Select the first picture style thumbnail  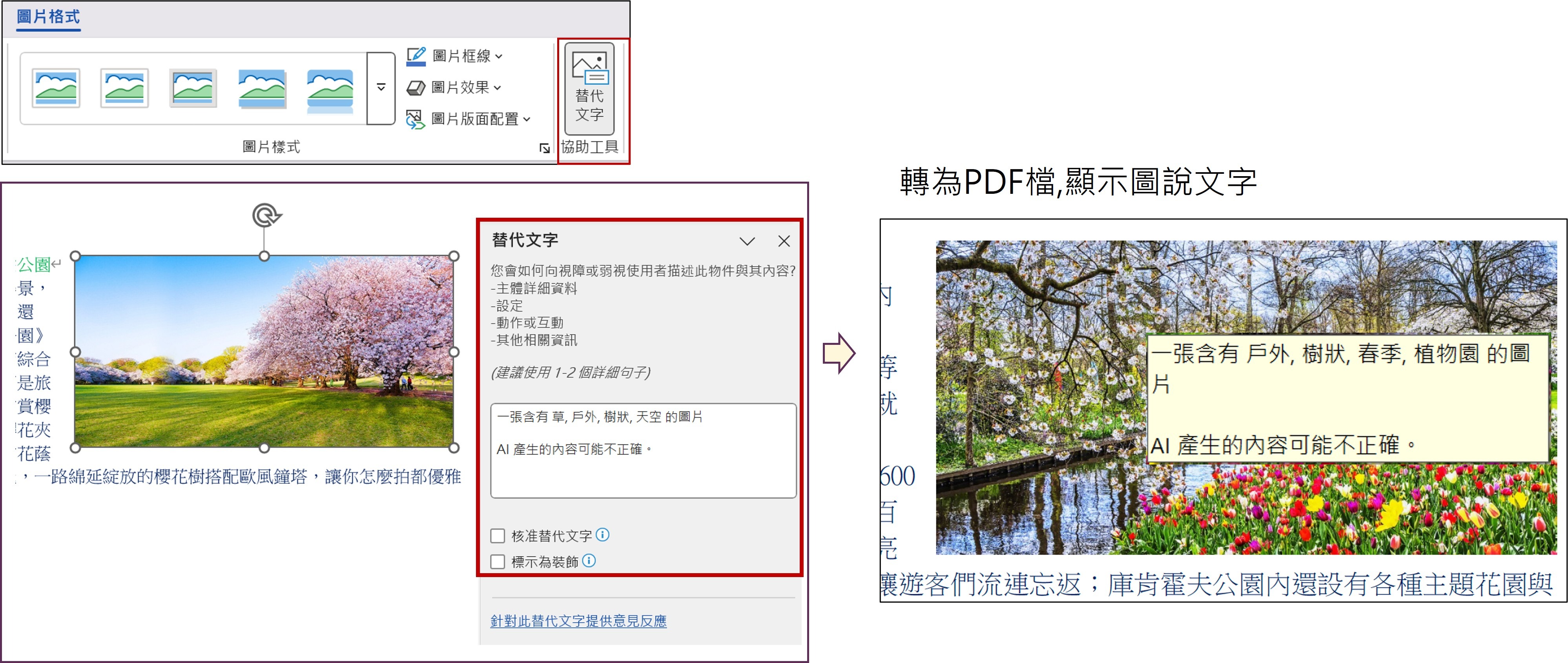click(56, 87)
